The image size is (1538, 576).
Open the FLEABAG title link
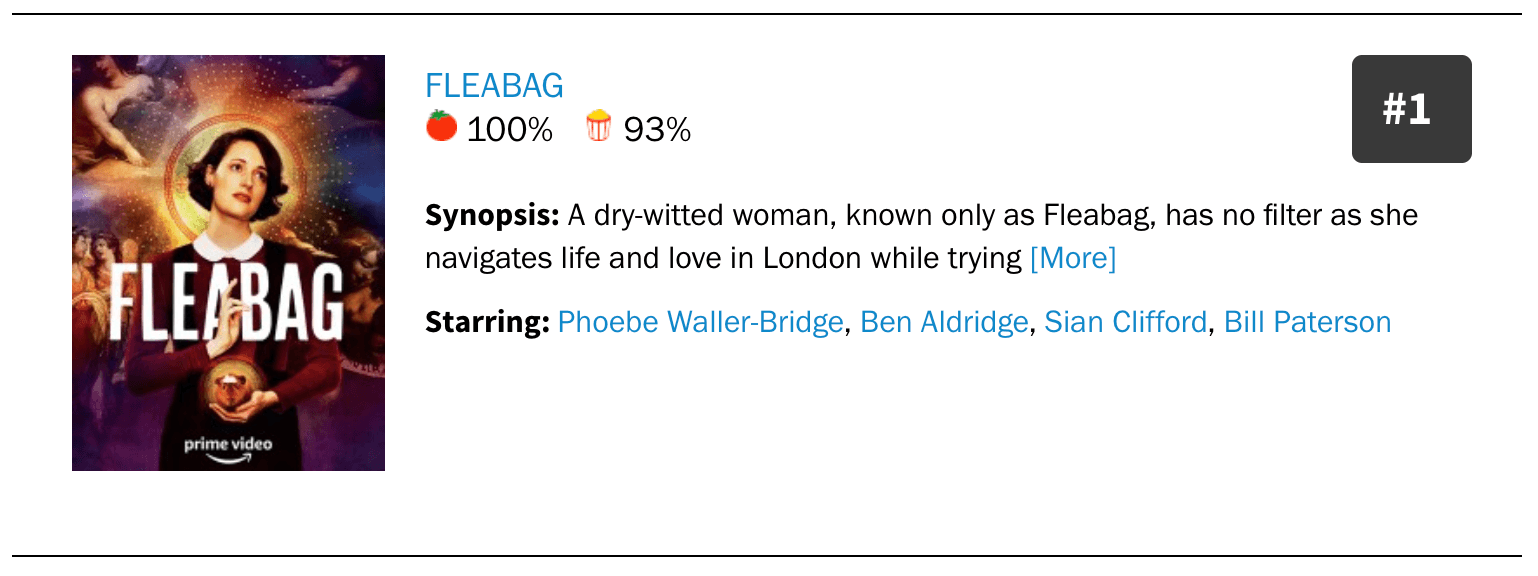pos(494,86)
